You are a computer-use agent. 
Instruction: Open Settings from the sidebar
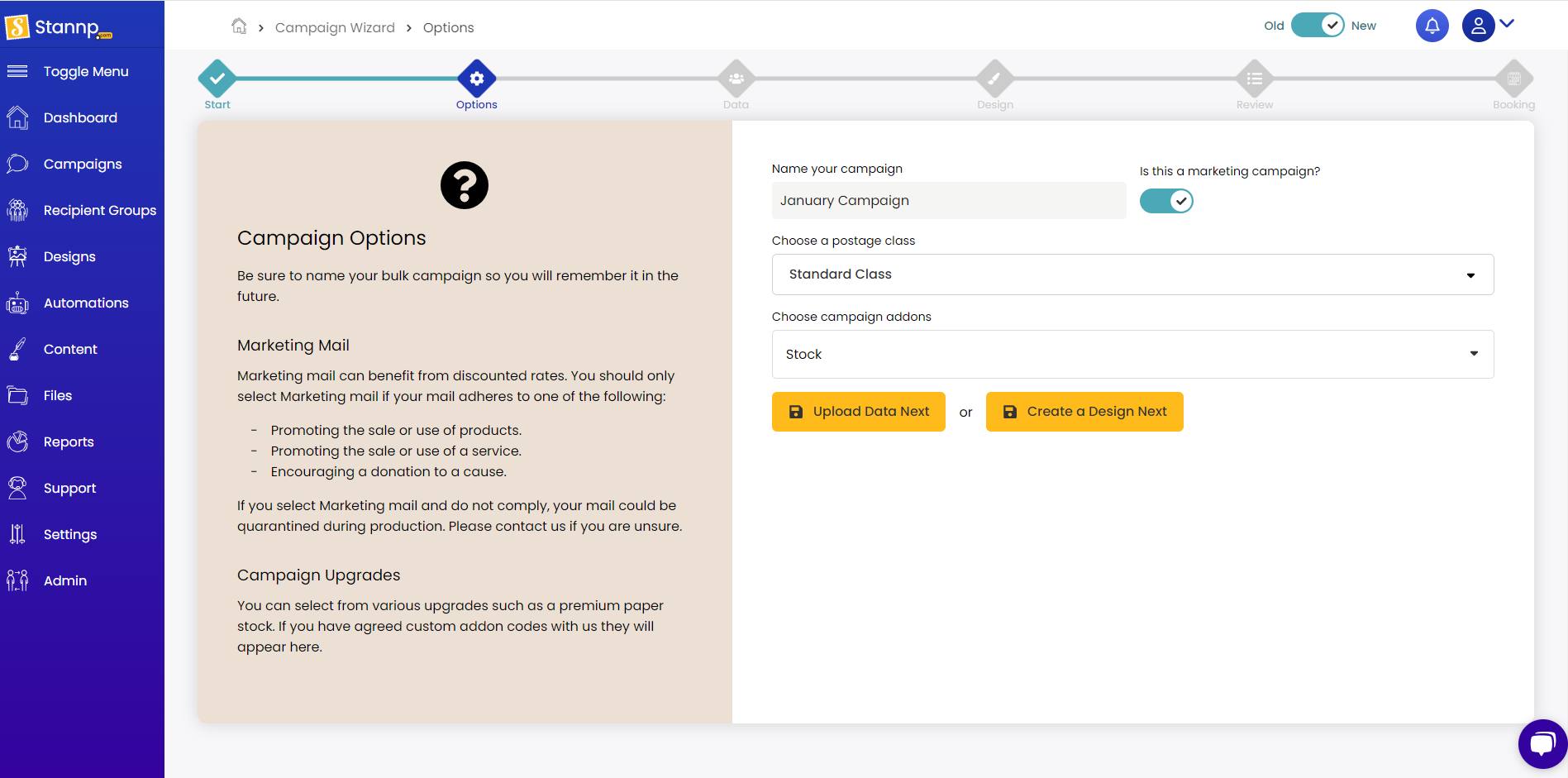[x=70, y=534]
